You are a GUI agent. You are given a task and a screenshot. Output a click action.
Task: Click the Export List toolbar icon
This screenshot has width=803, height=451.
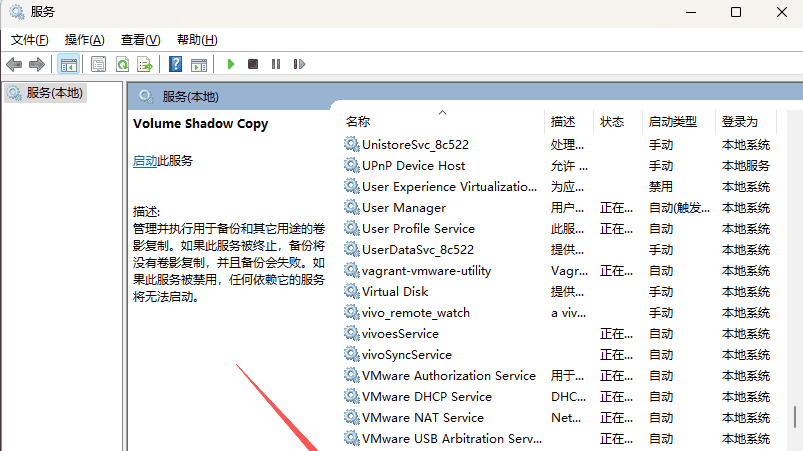(145, 65)
